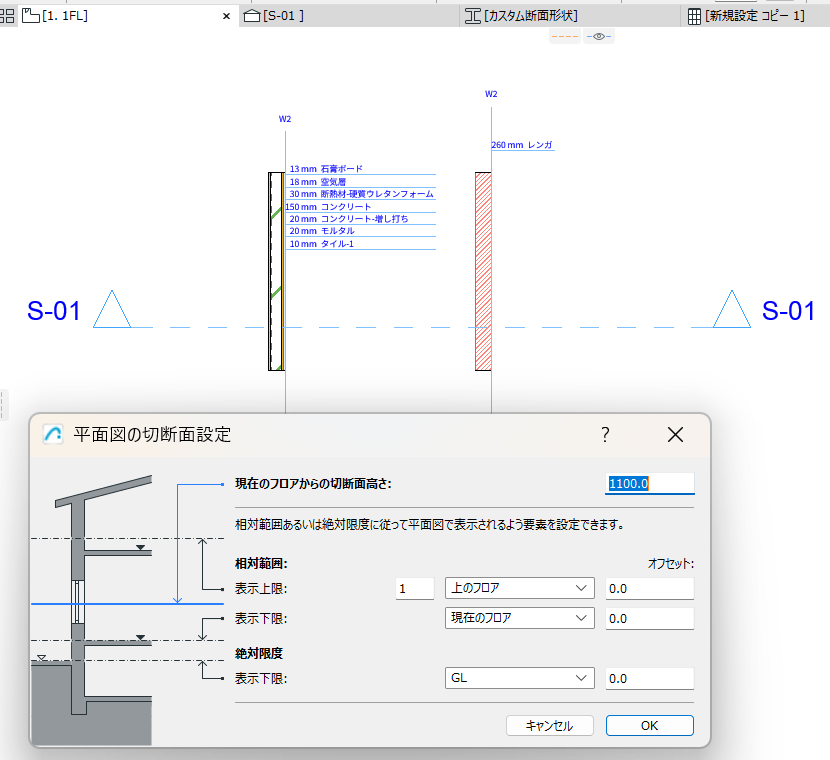Click the キャンセル button
This screenshot has width=830, height=760.
(x=549, y=726)
